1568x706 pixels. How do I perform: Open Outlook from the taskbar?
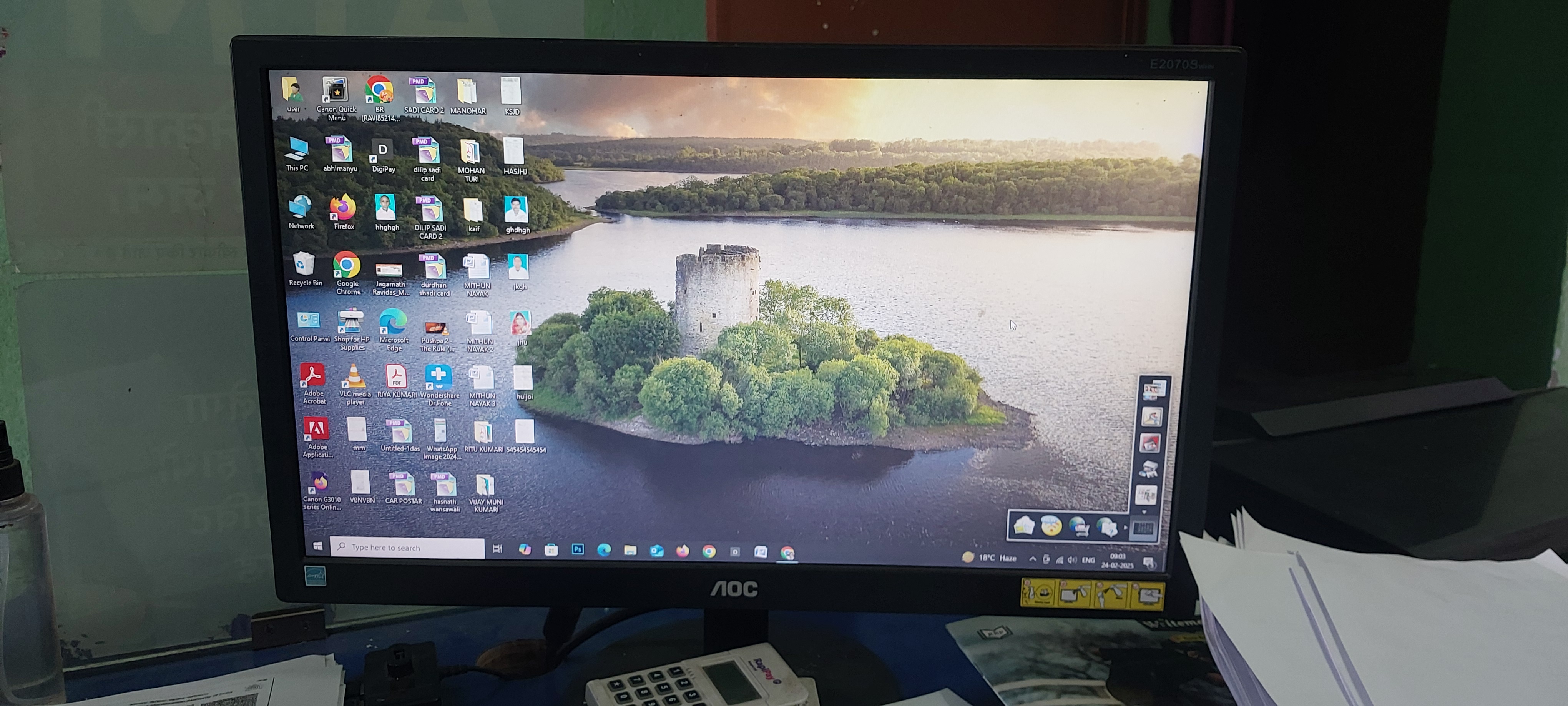point(656,551)
